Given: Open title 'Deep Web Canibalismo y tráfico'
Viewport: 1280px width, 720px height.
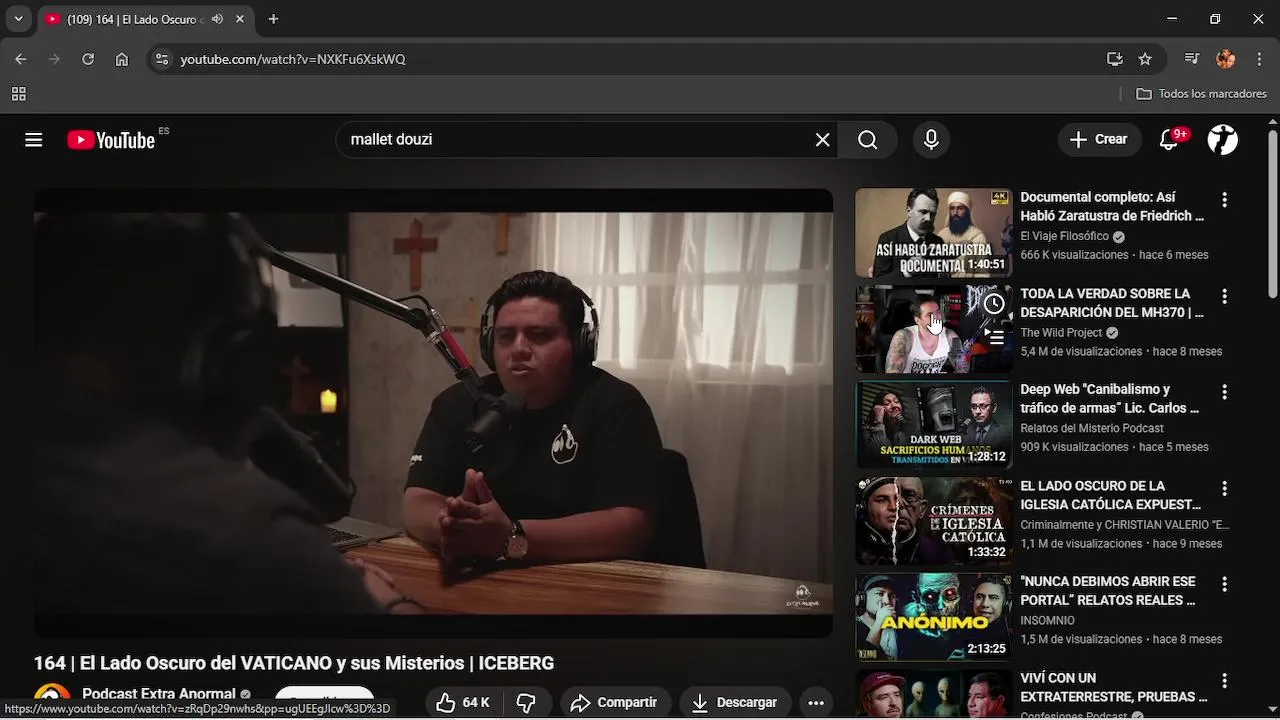Looking at the screenshot, I should [1110, 399].
